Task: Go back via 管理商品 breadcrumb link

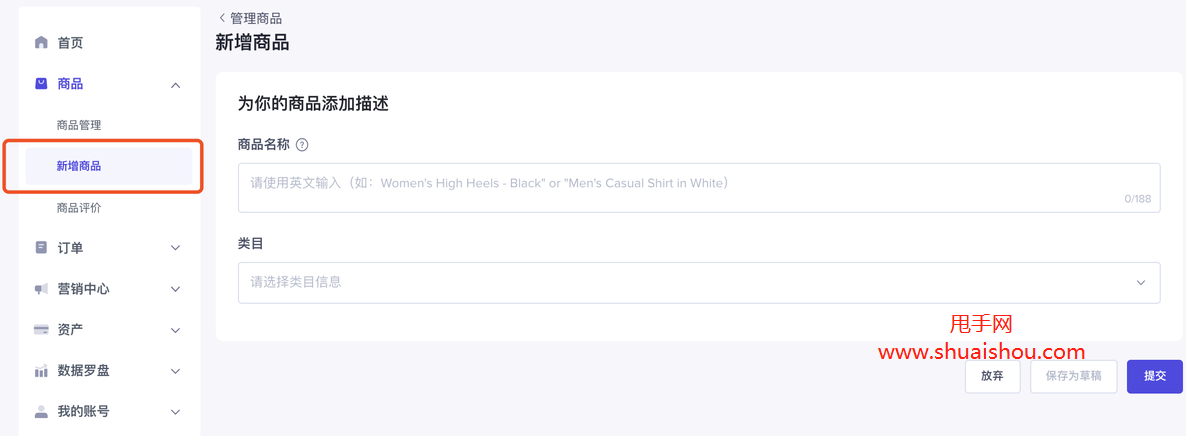Action: click(250, 18)
